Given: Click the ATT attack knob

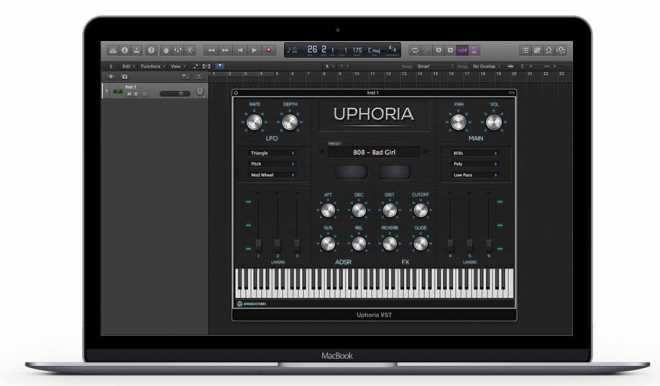Looking at the screenshot, I should 328,210.
